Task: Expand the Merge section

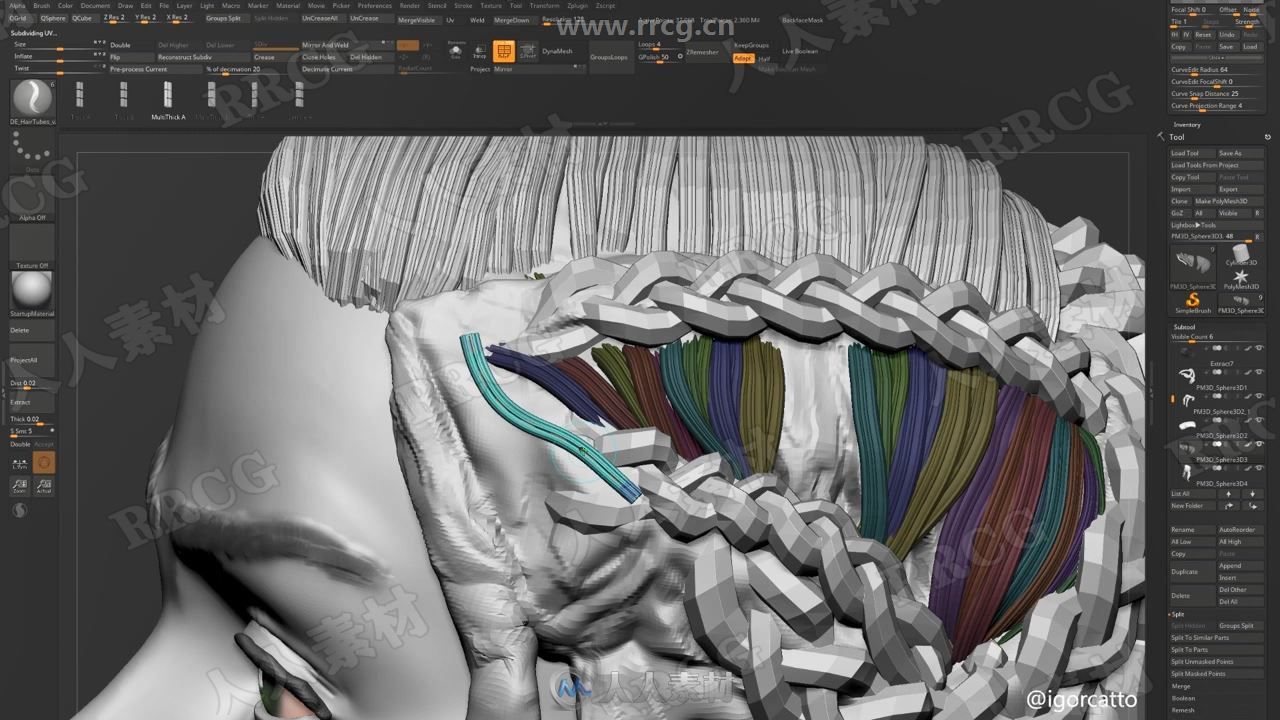Action: (x=1181, y=686)
